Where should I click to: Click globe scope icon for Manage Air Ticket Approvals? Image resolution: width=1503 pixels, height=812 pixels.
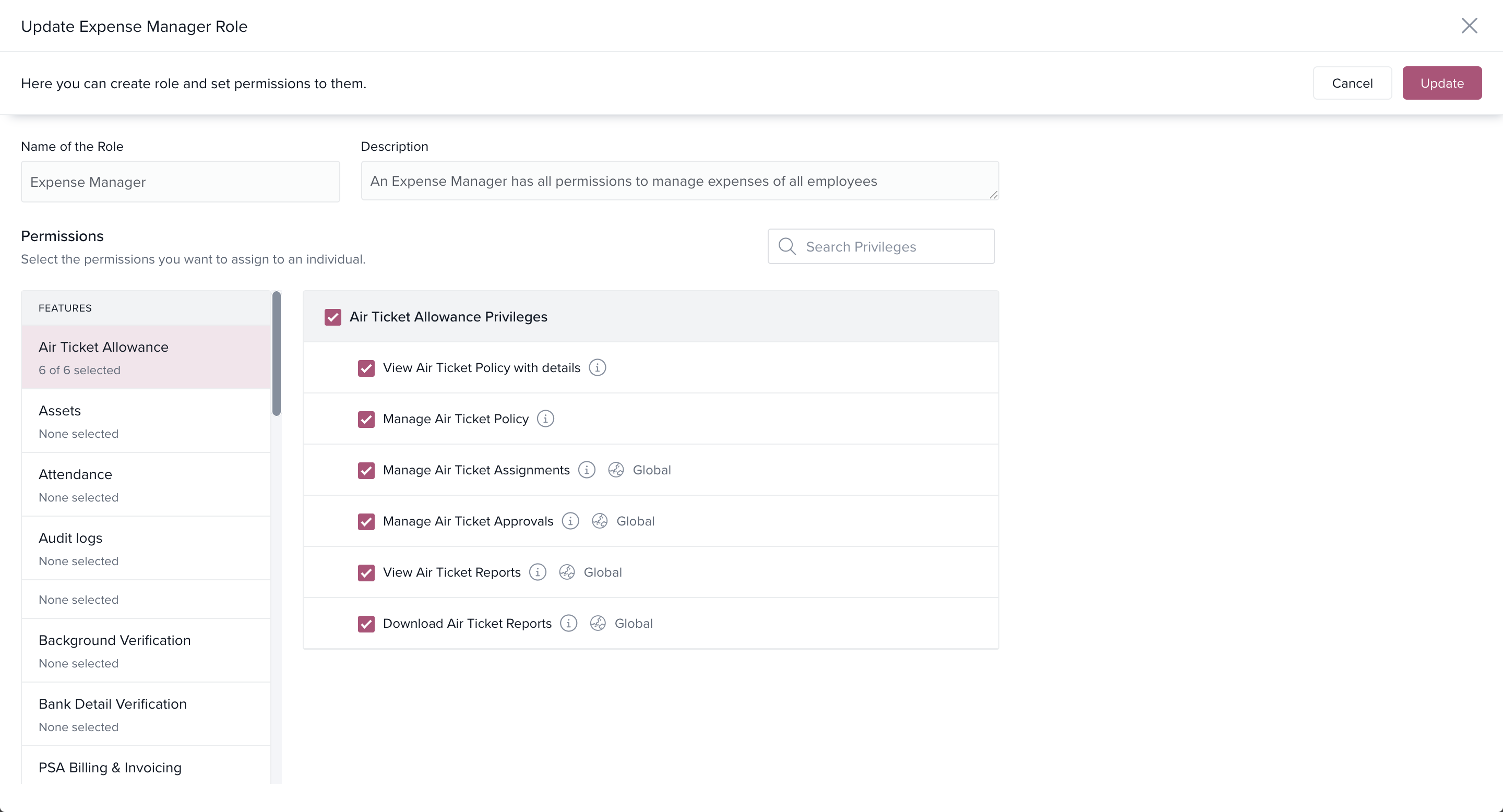pos(599,521)
